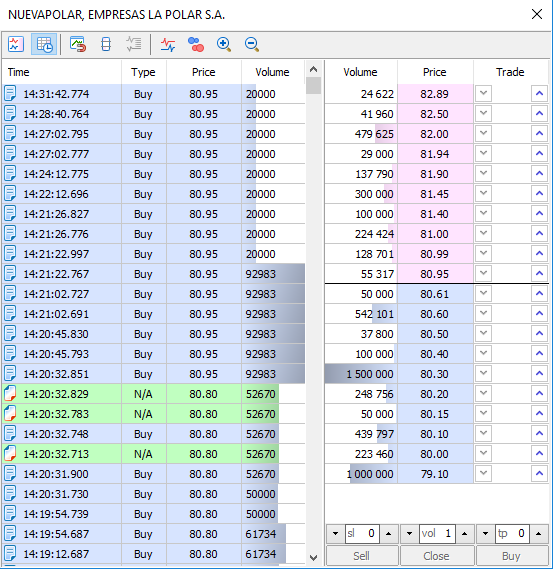This screenshot has height=569, width=553.
Task: Select the 14:20:31.730 trade row
Action: [154, 494]
